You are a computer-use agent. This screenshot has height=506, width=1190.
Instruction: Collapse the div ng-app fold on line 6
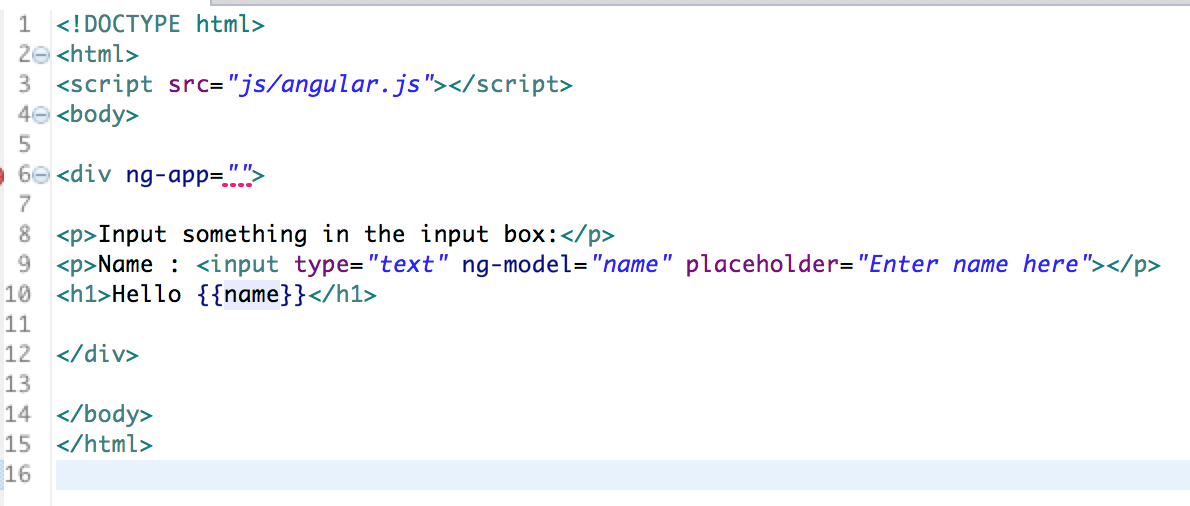pyautogui.click(x=40, y=176)
